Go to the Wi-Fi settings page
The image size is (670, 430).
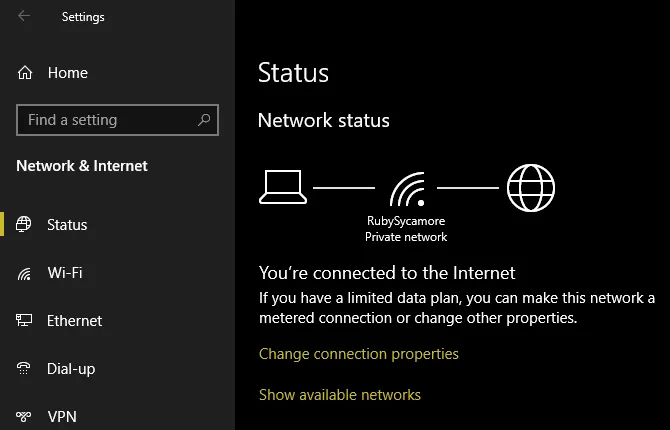[x=65, y=273]
